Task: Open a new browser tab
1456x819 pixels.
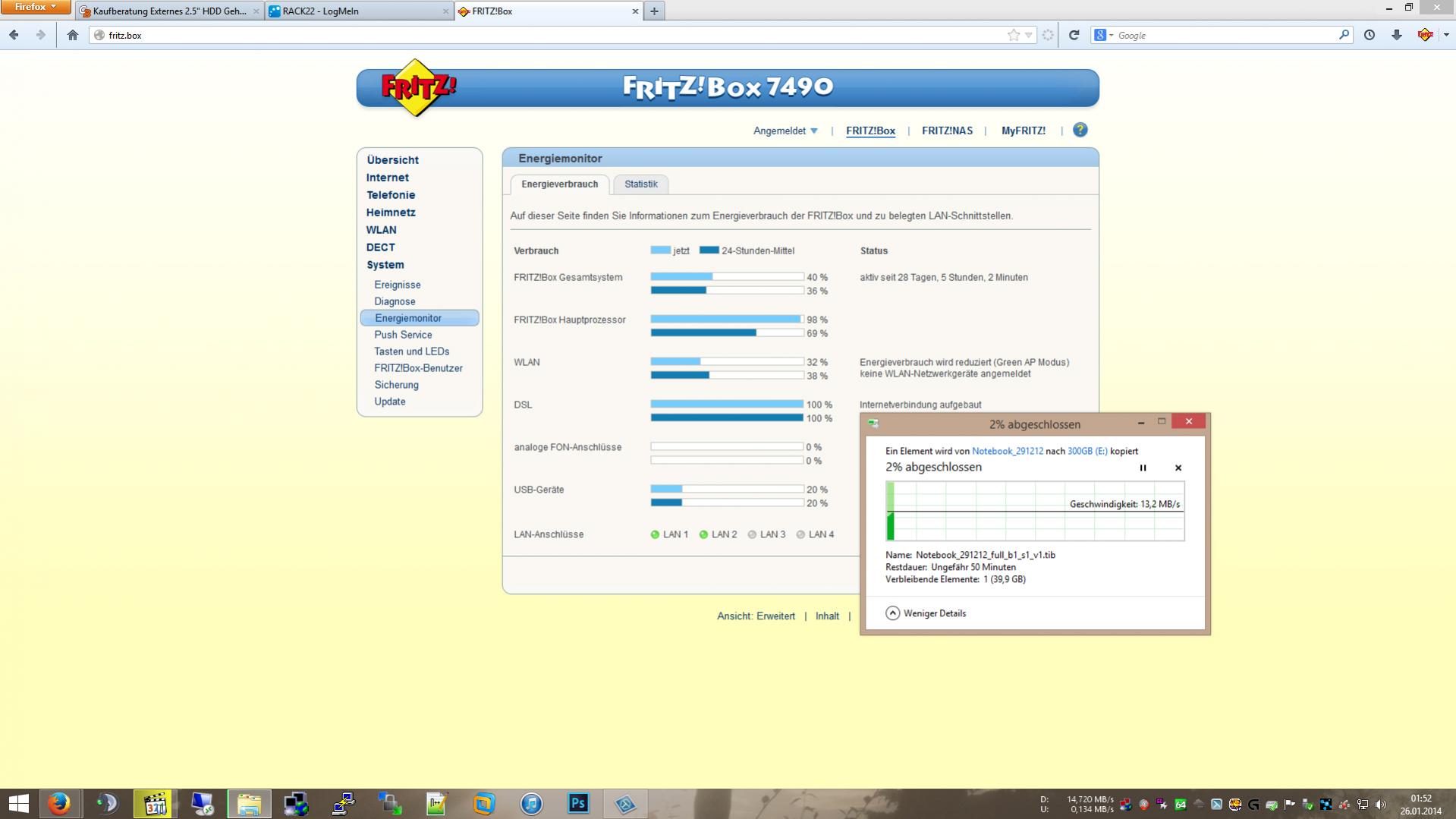Action: [654, 11]
